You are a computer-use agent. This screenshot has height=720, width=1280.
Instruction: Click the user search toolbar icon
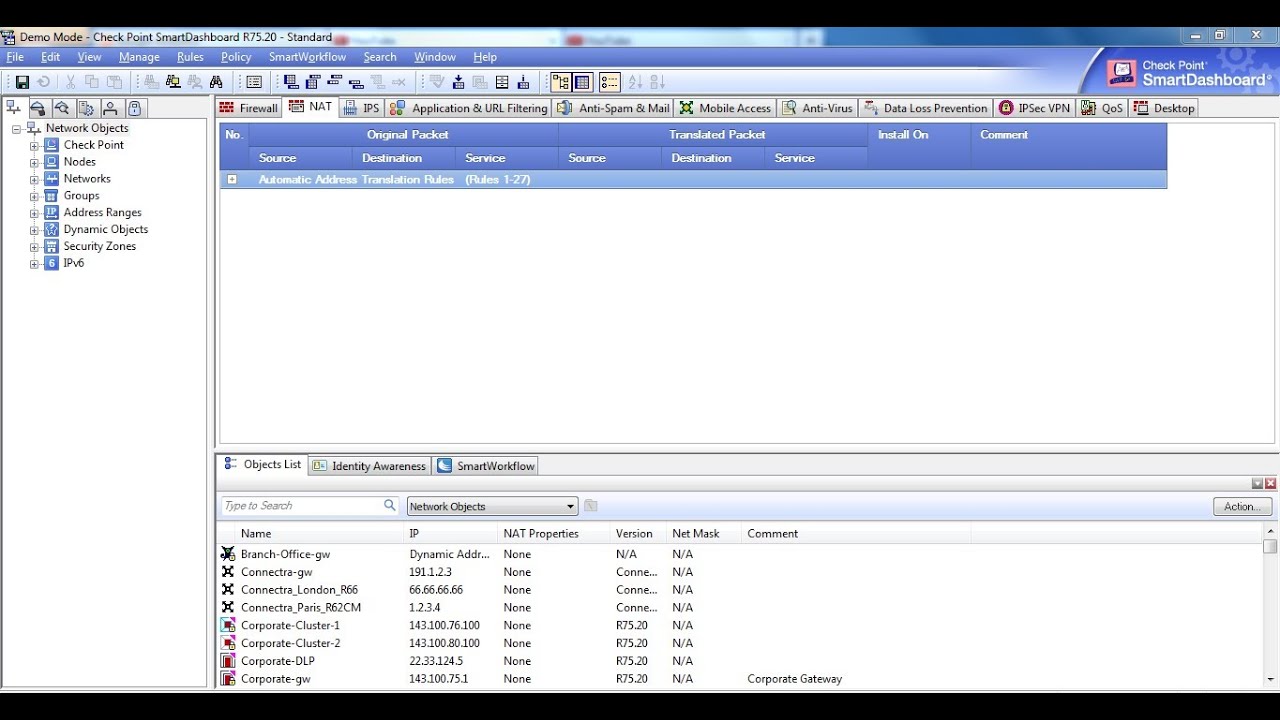(x=194, y=82)
